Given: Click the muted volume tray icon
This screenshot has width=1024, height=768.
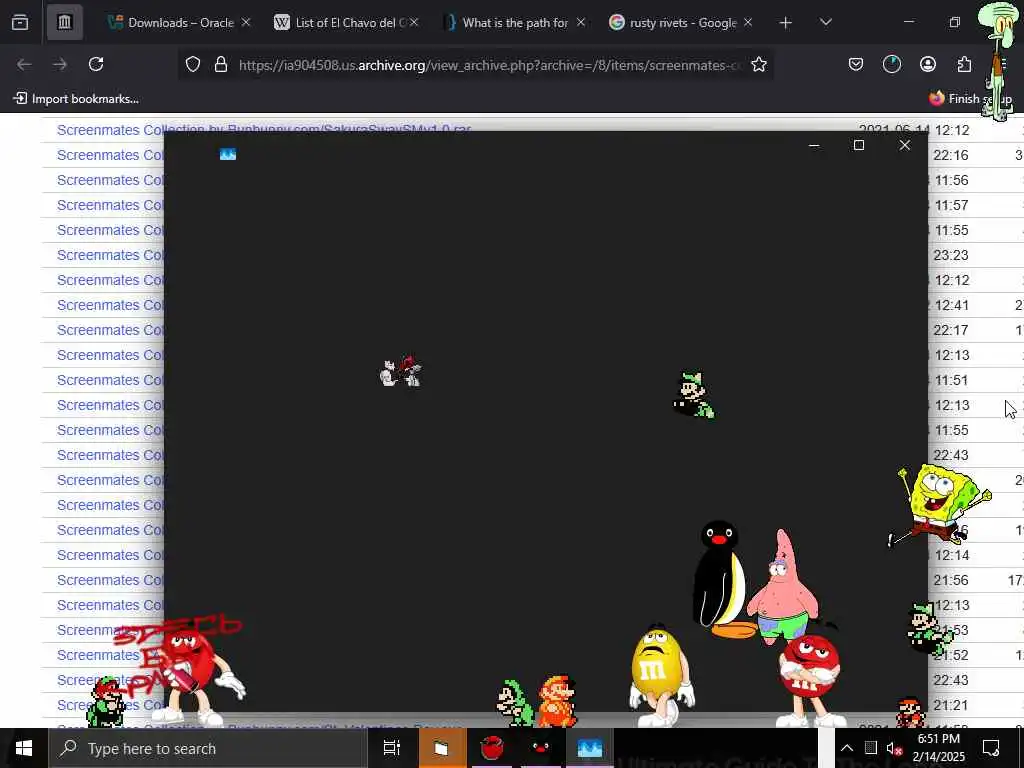Looking at the screenshot, I should click(894, 748).
